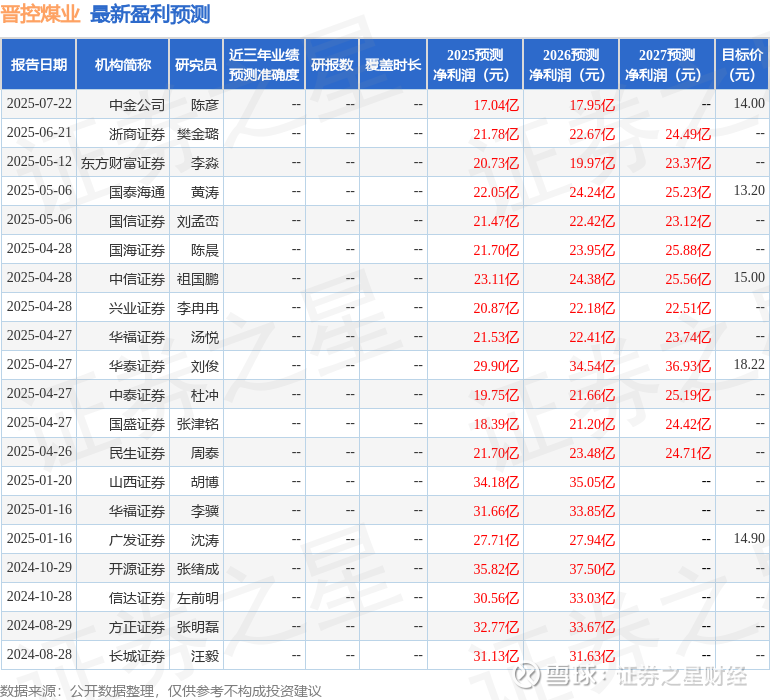Select 兴业证券 institution cell
This screenshot has width=770, height=700.
click(x=137, y=308)
